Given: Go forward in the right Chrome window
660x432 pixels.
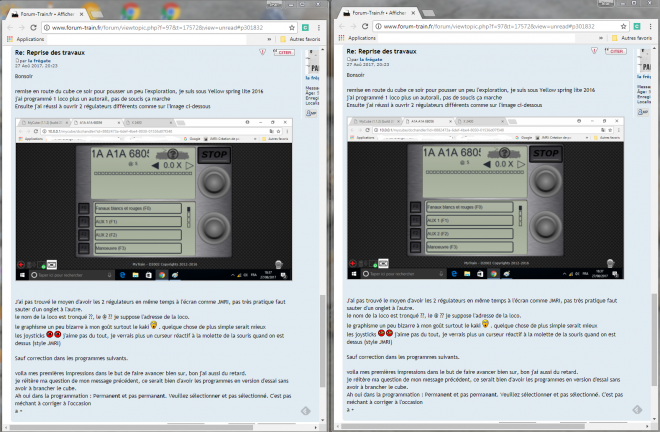Looking at the screenshot, I should click(353, 27).
